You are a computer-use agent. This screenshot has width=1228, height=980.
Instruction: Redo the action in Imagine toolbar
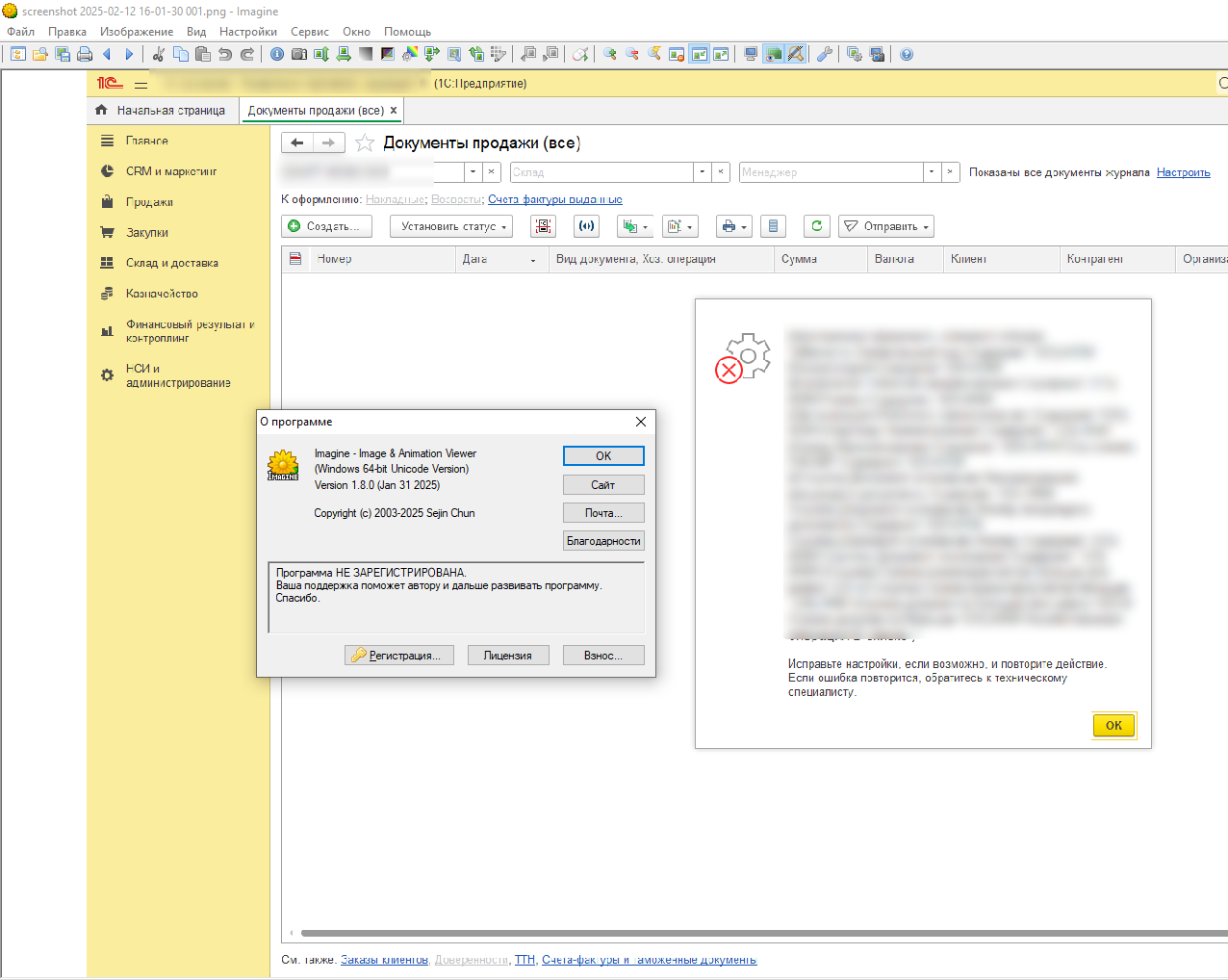click(247, 54)
